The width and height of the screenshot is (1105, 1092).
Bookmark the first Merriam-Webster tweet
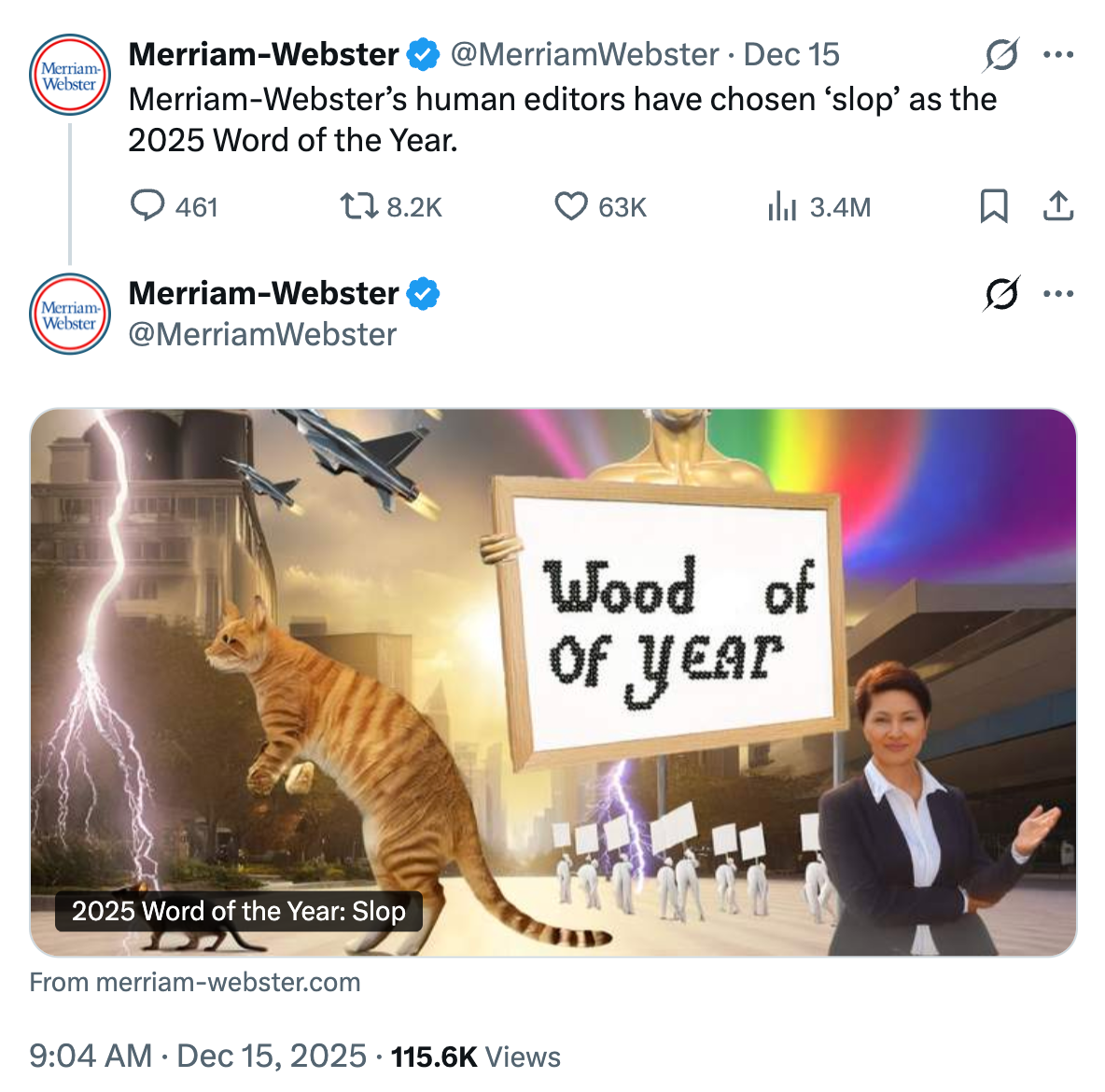(994, 205)
